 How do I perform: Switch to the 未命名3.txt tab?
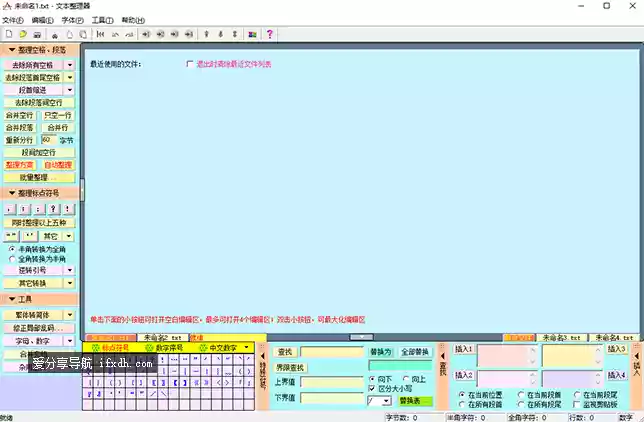pos(561,338)
